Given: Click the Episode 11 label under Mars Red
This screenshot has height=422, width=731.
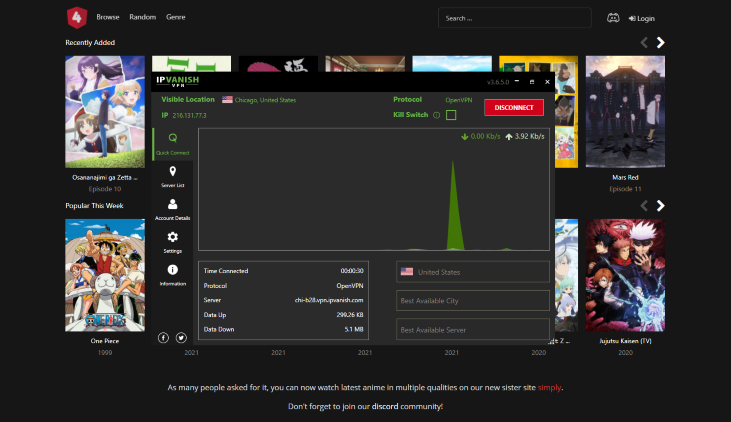Looking at the screenshot, I should pos(625,189).
